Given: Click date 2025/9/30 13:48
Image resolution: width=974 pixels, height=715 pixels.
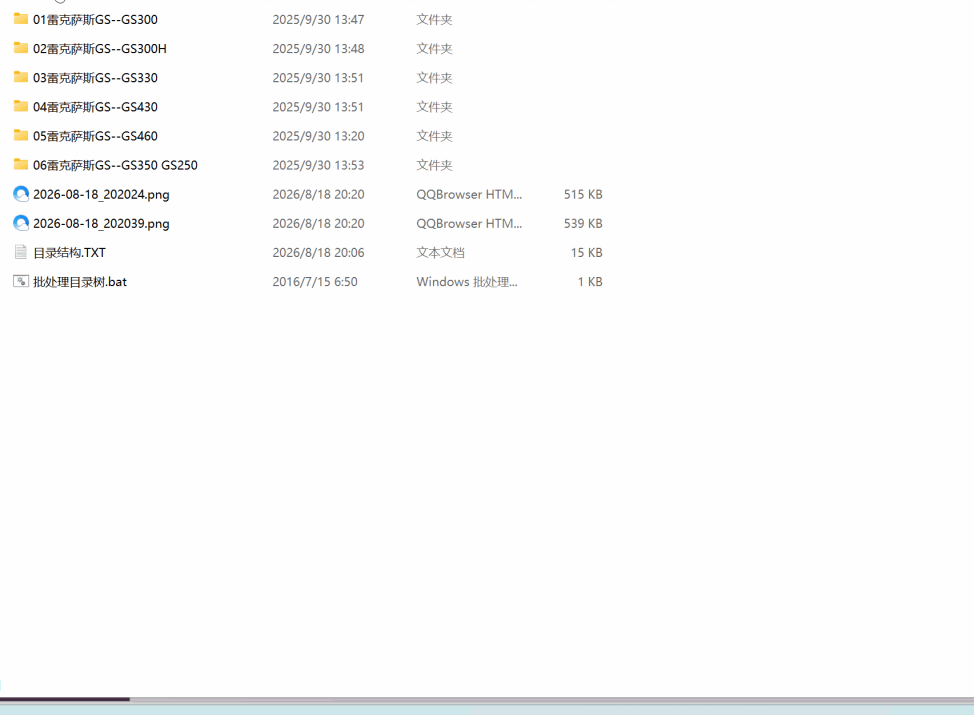Looking at the screenshot, I should (318, 48).
